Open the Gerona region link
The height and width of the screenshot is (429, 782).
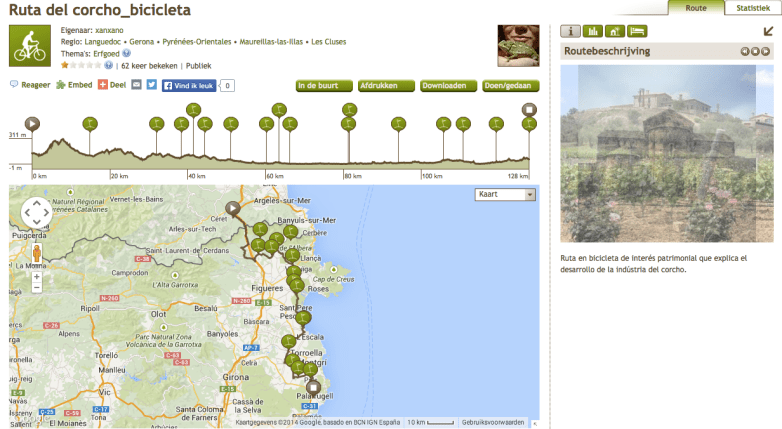click(x=142, y=42)
